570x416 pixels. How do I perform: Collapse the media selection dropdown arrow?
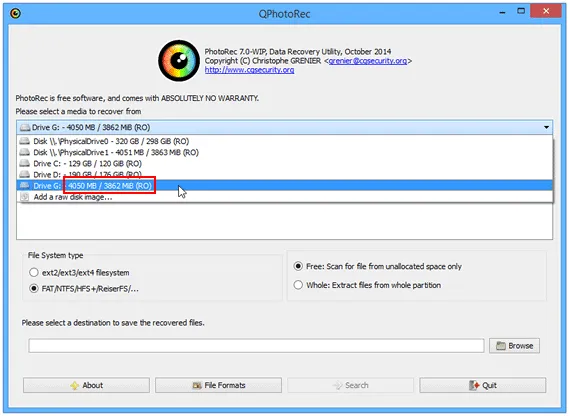546,127
